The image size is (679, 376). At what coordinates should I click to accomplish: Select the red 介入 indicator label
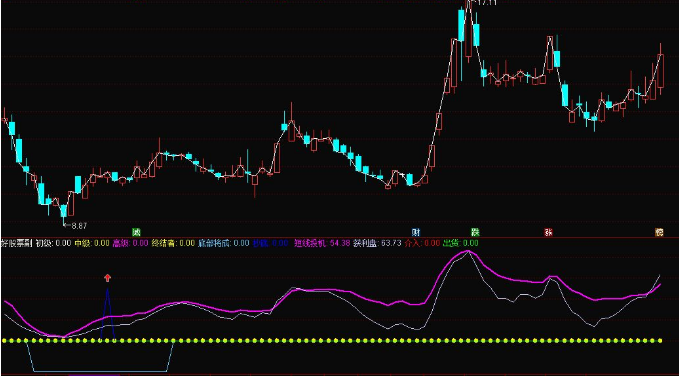422,243
